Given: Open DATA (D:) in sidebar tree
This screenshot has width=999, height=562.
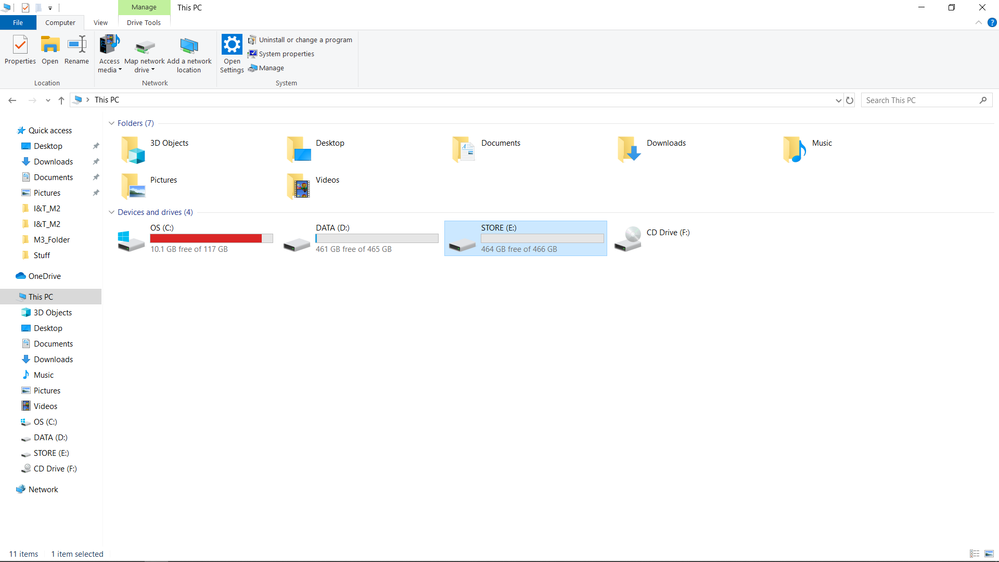Looking at the screenshot, I should [x=45, y=437].
